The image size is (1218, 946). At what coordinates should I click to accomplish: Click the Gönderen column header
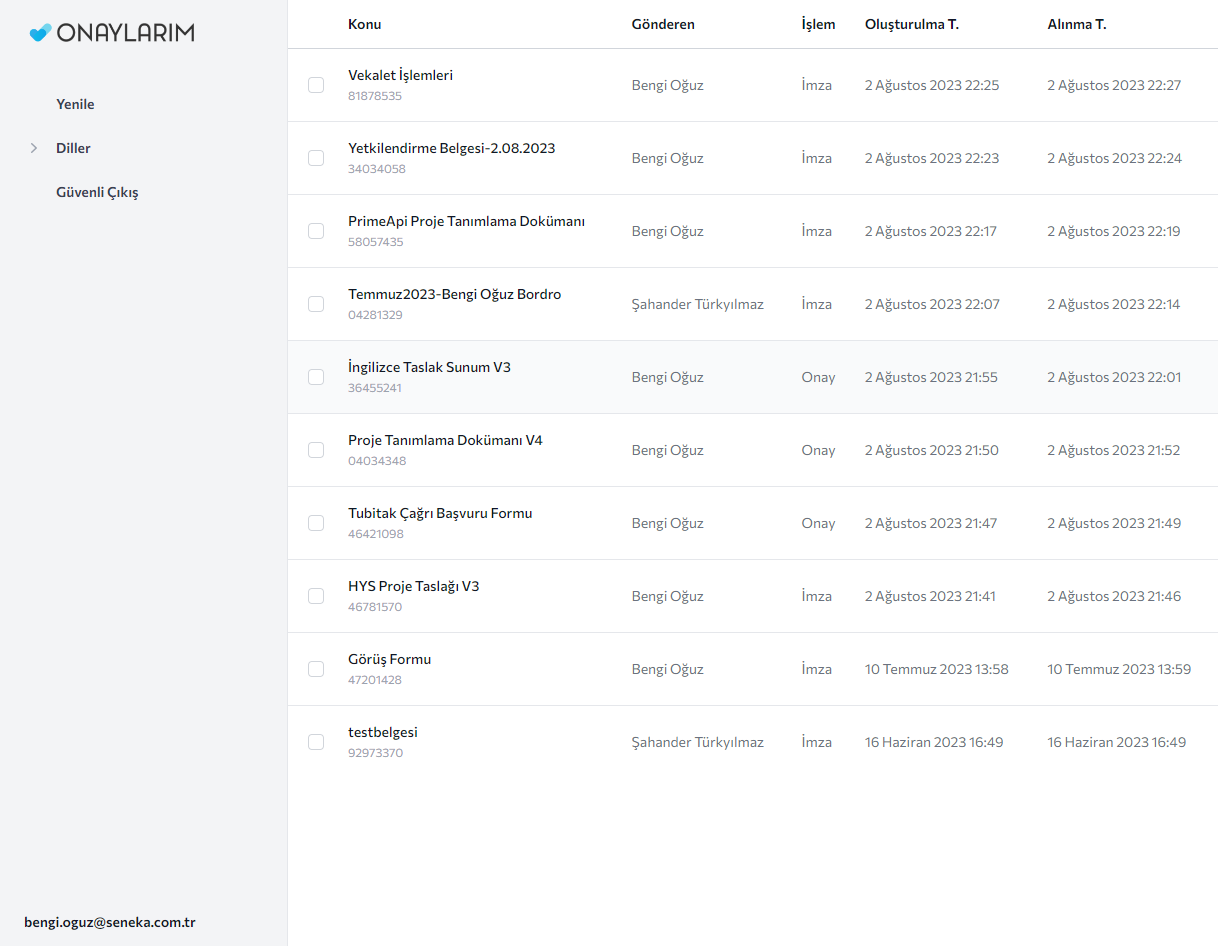pyautogui.click(x=663, y=24)
